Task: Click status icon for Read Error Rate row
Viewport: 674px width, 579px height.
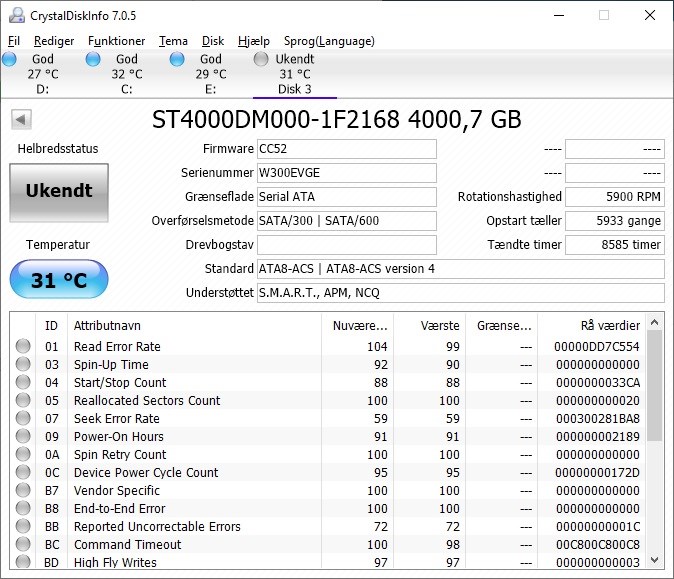Action: (x=23, y=346)
